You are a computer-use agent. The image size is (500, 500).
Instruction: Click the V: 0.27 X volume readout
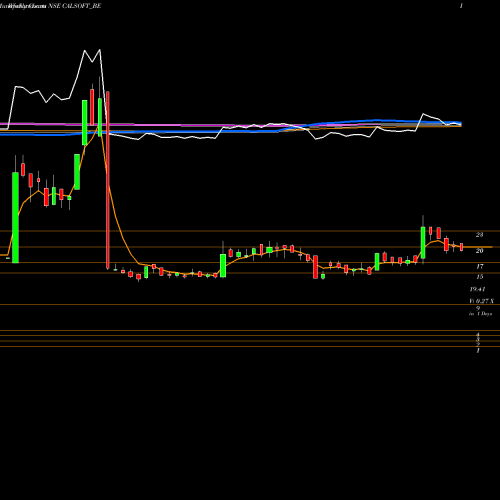(482, 301)
